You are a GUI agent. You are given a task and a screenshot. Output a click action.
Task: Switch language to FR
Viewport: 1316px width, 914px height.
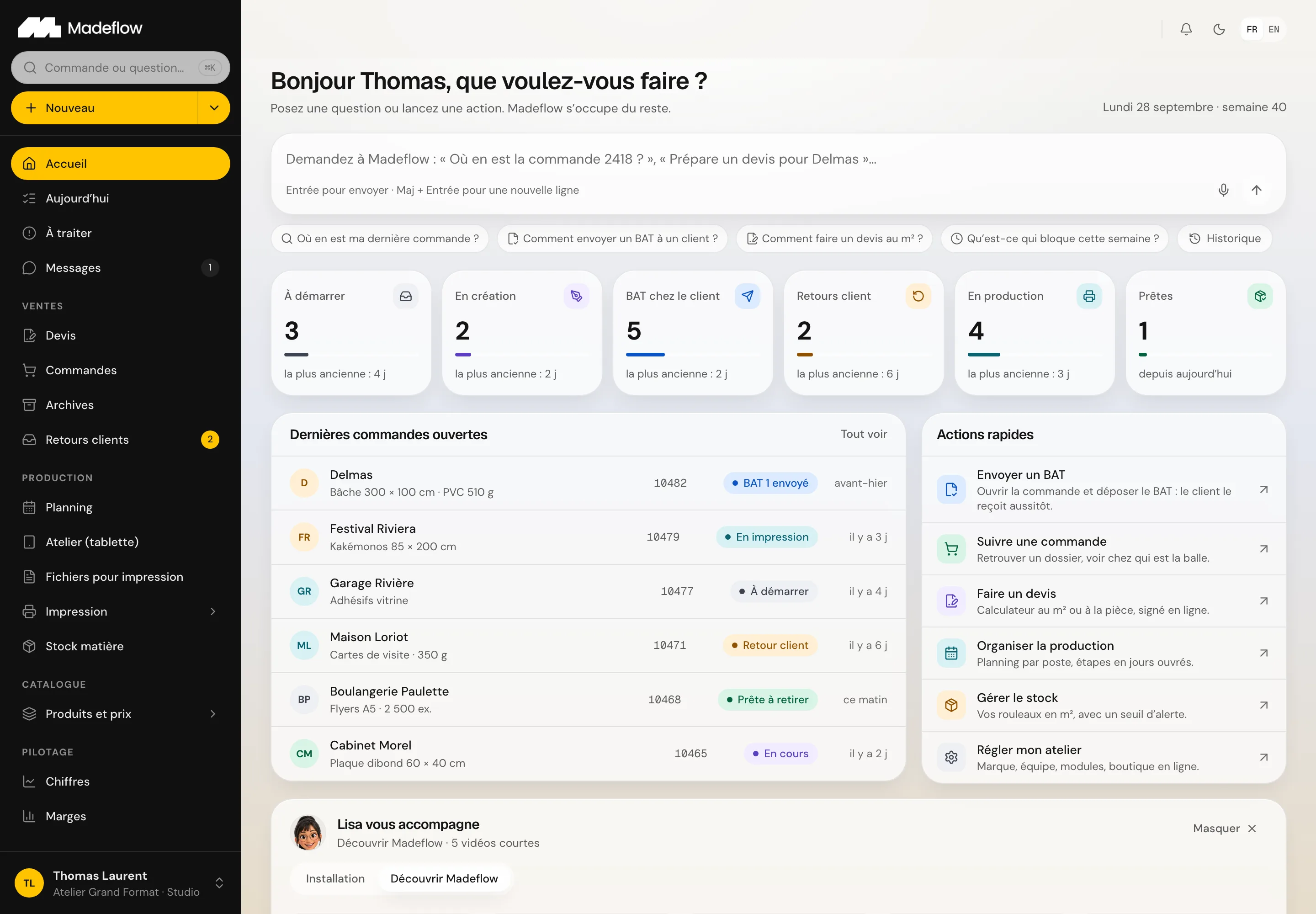click(x=1252, y=29)
